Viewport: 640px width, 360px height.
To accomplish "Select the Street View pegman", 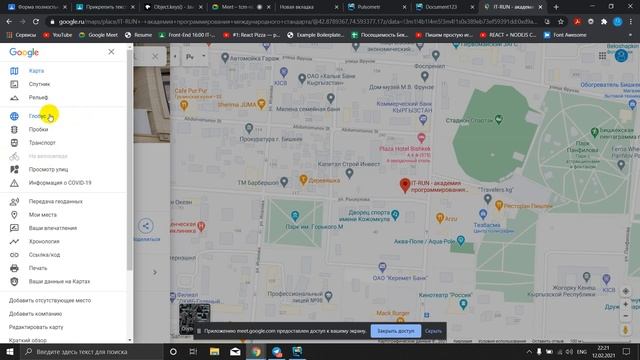I will 626,330.
